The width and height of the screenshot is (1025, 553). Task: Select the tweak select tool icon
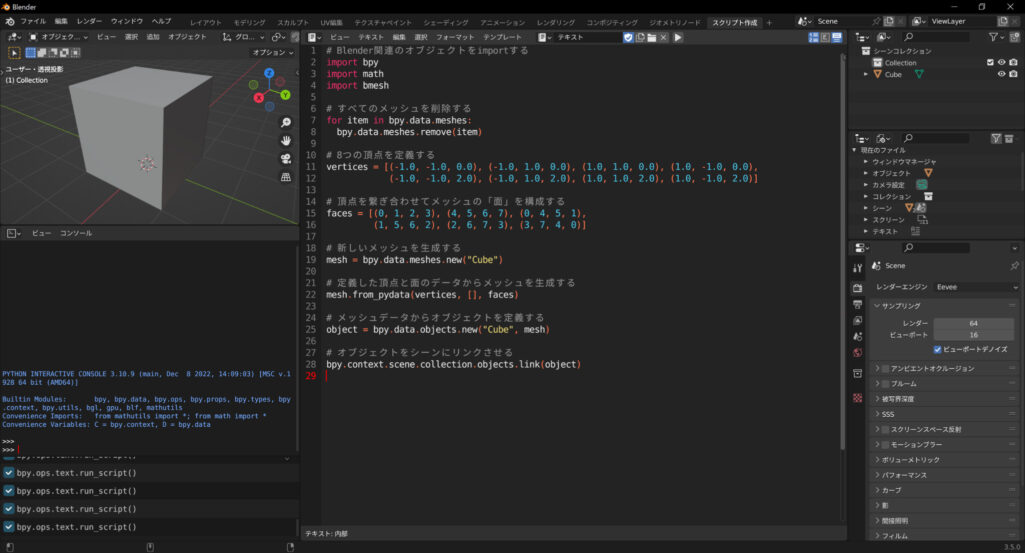tap(14, 52)
